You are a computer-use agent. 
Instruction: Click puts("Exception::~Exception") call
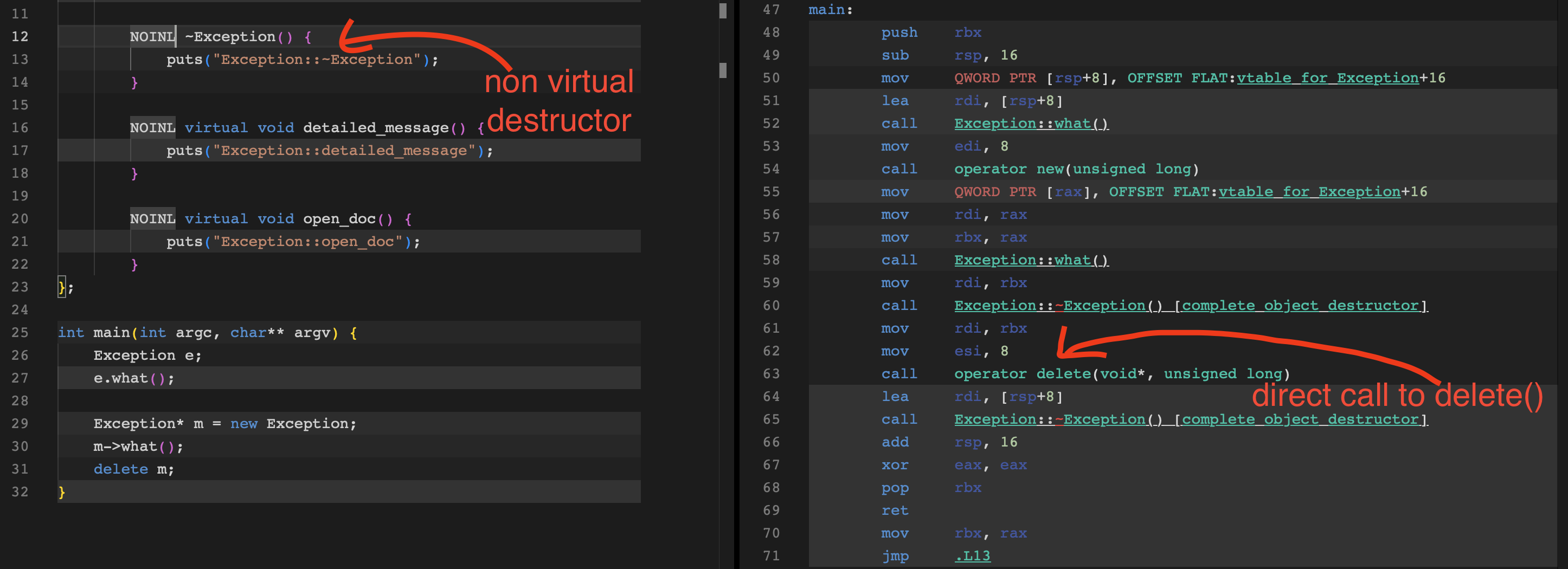point(303,59)
